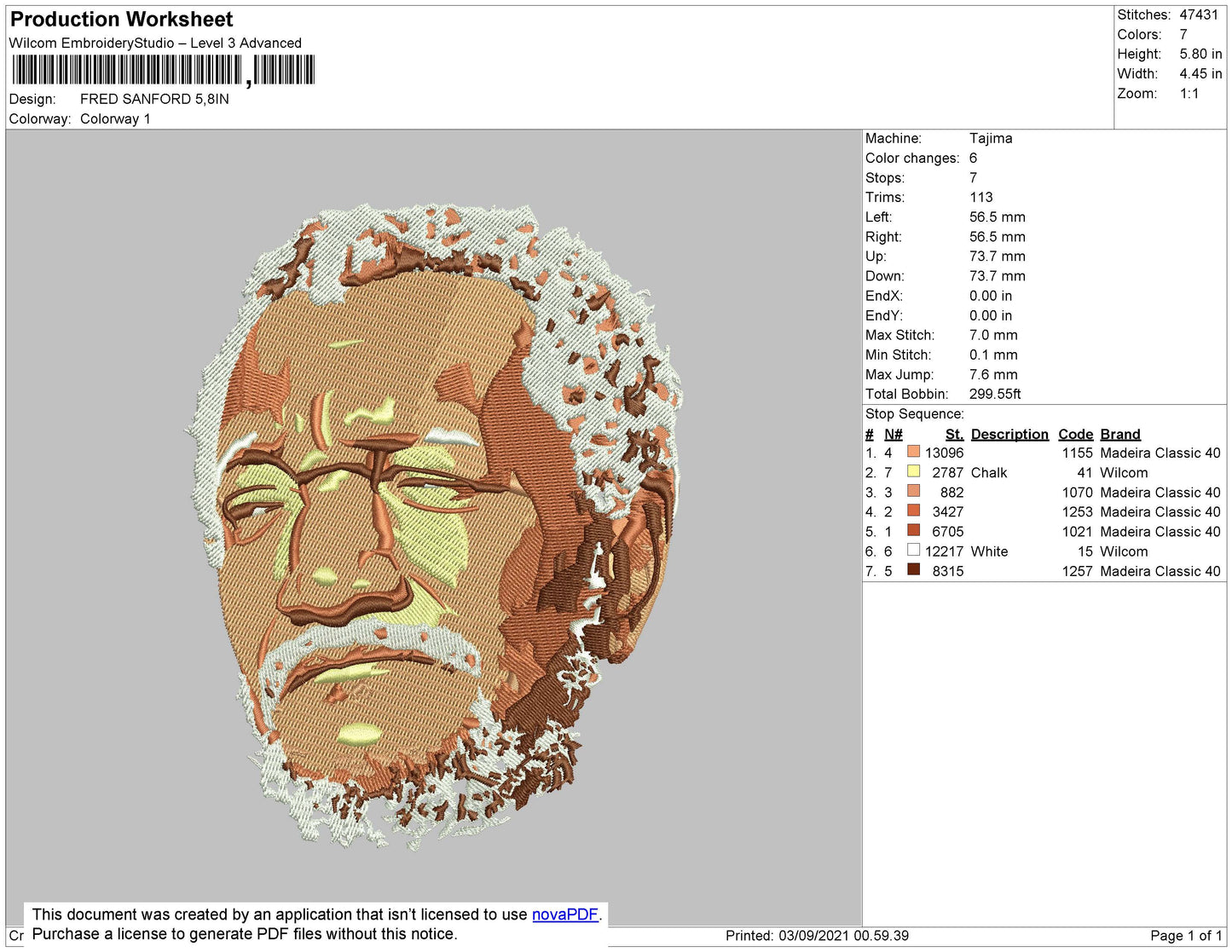
Task: Click stitch count 3427 in row 4
Action: click(x=948, y=511)
